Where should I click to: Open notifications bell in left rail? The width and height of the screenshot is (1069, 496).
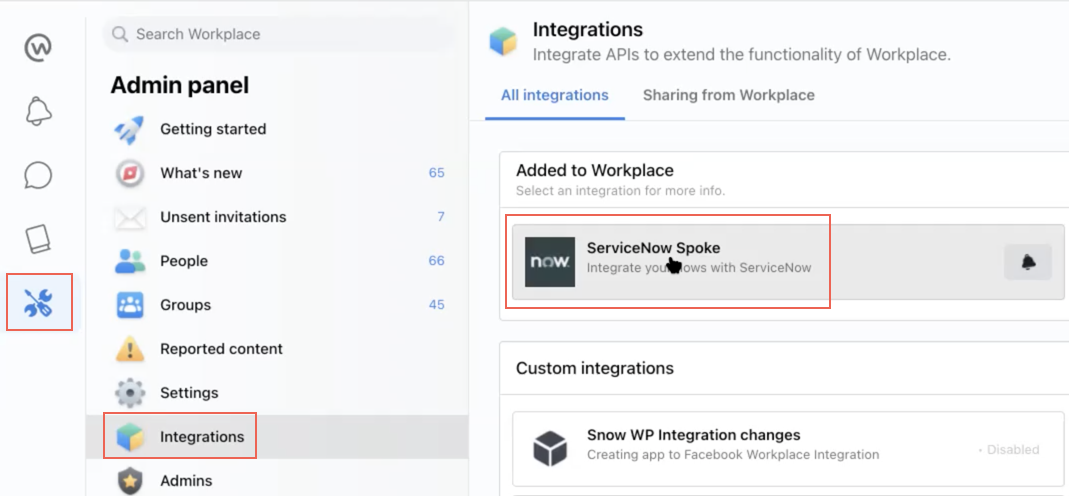(39, 110)
